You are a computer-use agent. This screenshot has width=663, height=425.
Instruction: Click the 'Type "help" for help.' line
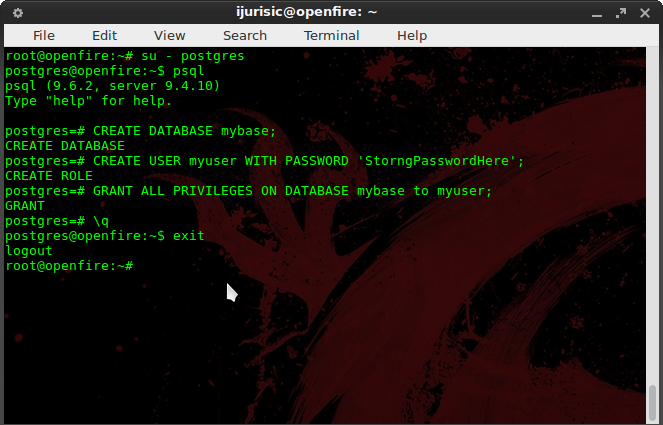pos(88,101)
